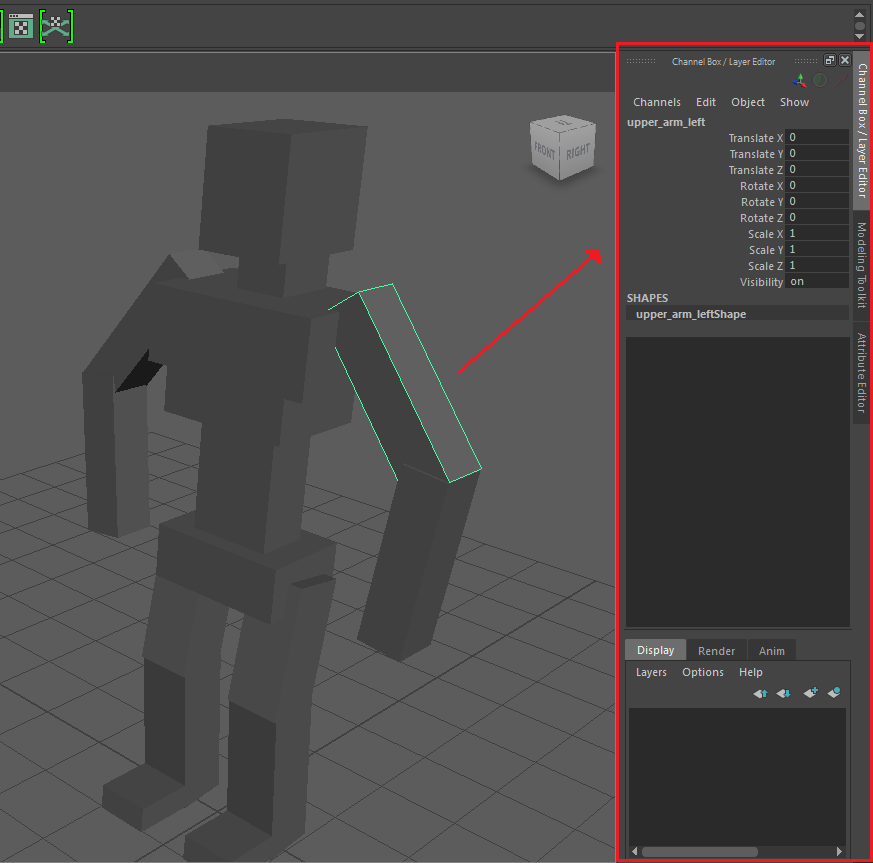The image size is (873, 863).
Task: Click the UV editor window shelf icon
Action: pyautogui.click(x=21, y=27)
